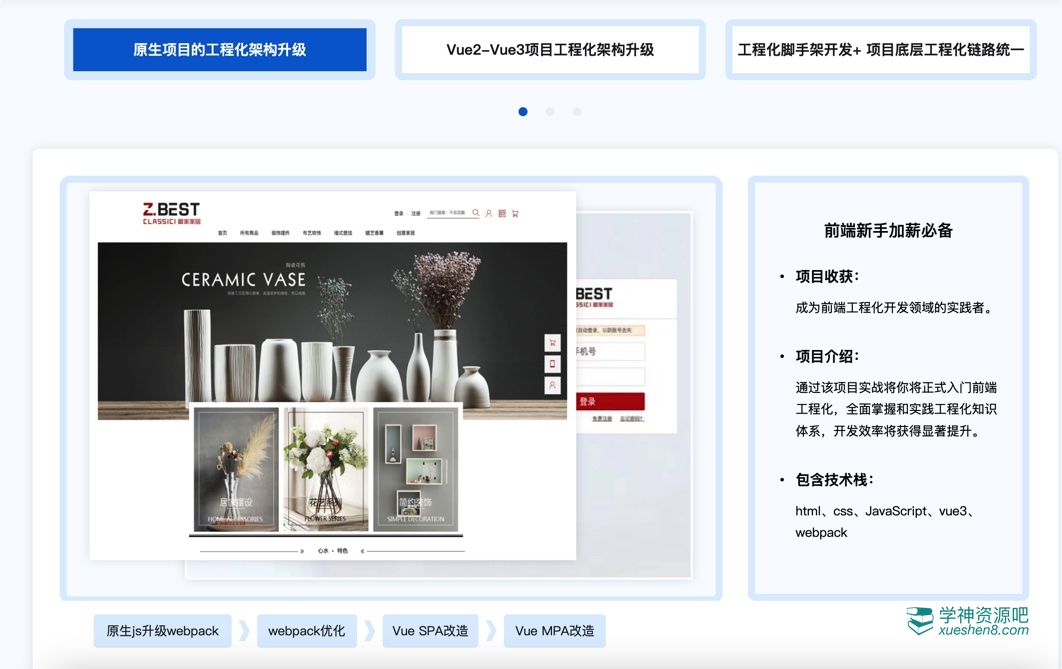Click the floating cart icon on banner side
This screenshot has height=669, width=1062.
[x=552, y=343]
